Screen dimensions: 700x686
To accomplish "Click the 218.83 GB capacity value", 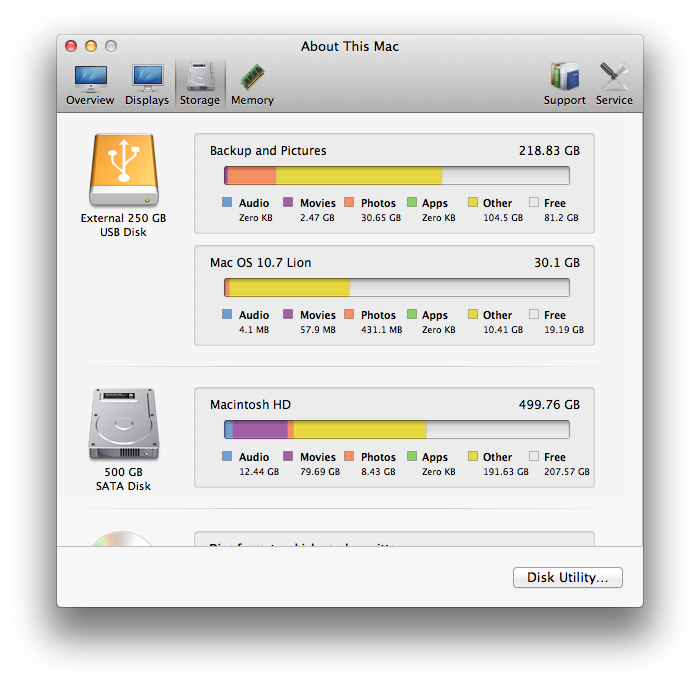I will (x=549, y=151).
